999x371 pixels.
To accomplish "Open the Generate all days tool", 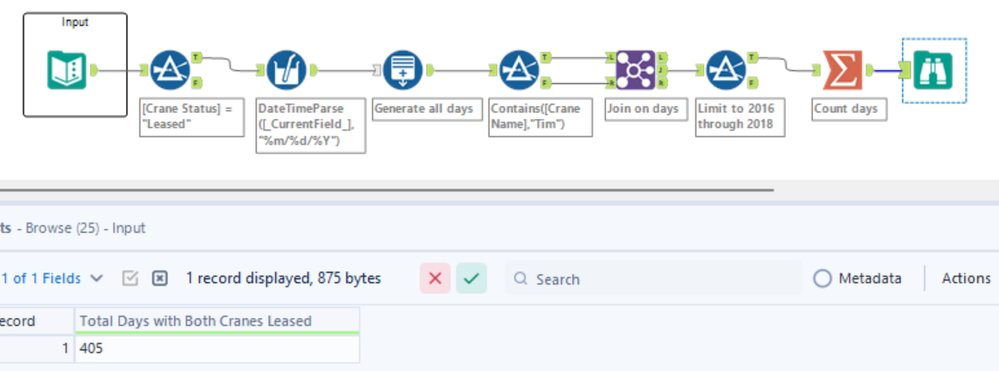I will pyautogui.click(x=403, y=69).
